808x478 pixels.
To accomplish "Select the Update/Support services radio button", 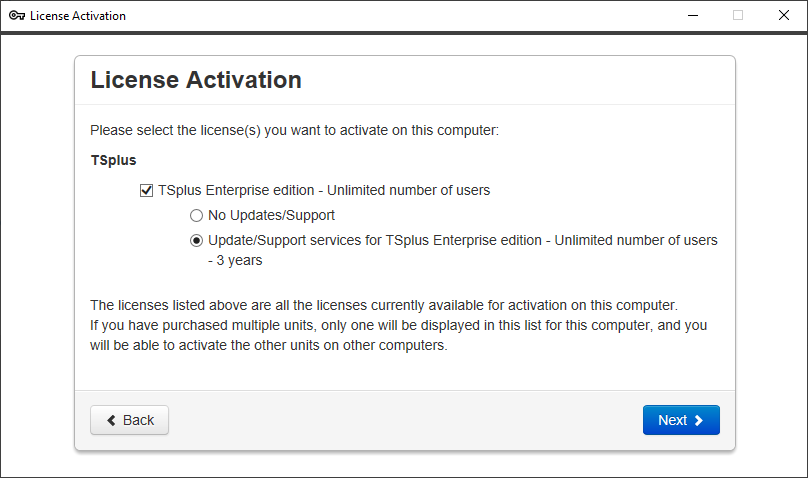I will click(196, 240).
